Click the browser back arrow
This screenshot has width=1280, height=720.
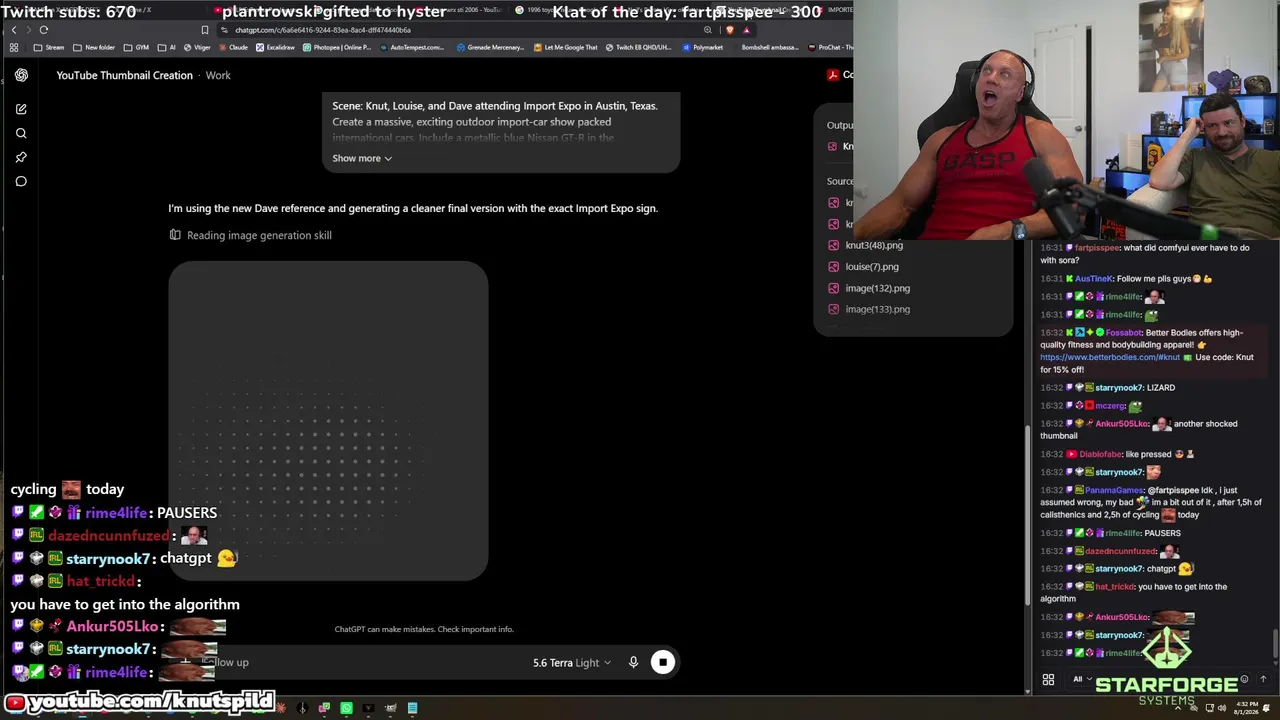(13, 30)
